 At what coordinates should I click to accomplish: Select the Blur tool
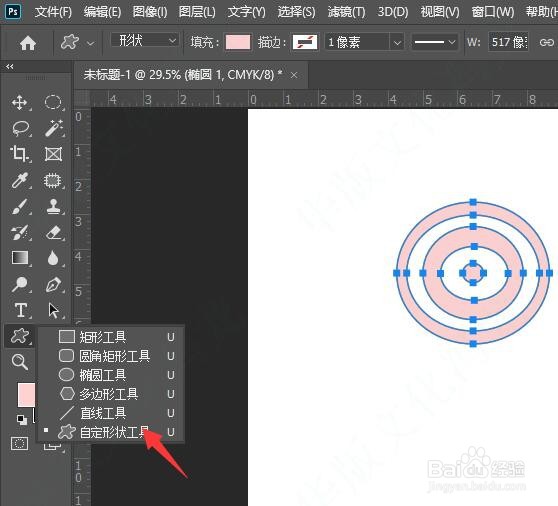click(53, 258)
